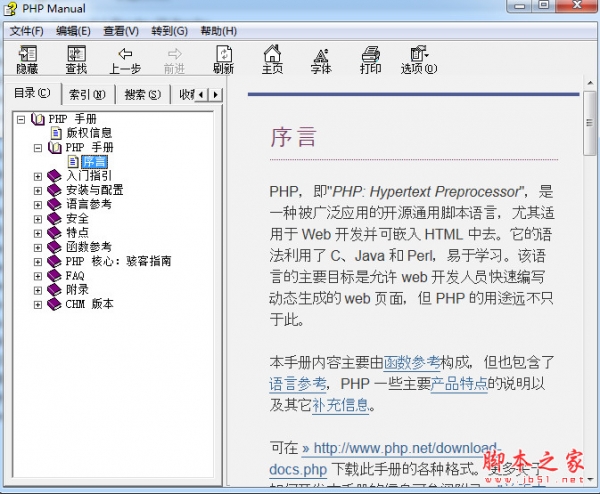Select the 版权信息 tree entry
This screenshot has height=494, width=600.
click(89, 133)
